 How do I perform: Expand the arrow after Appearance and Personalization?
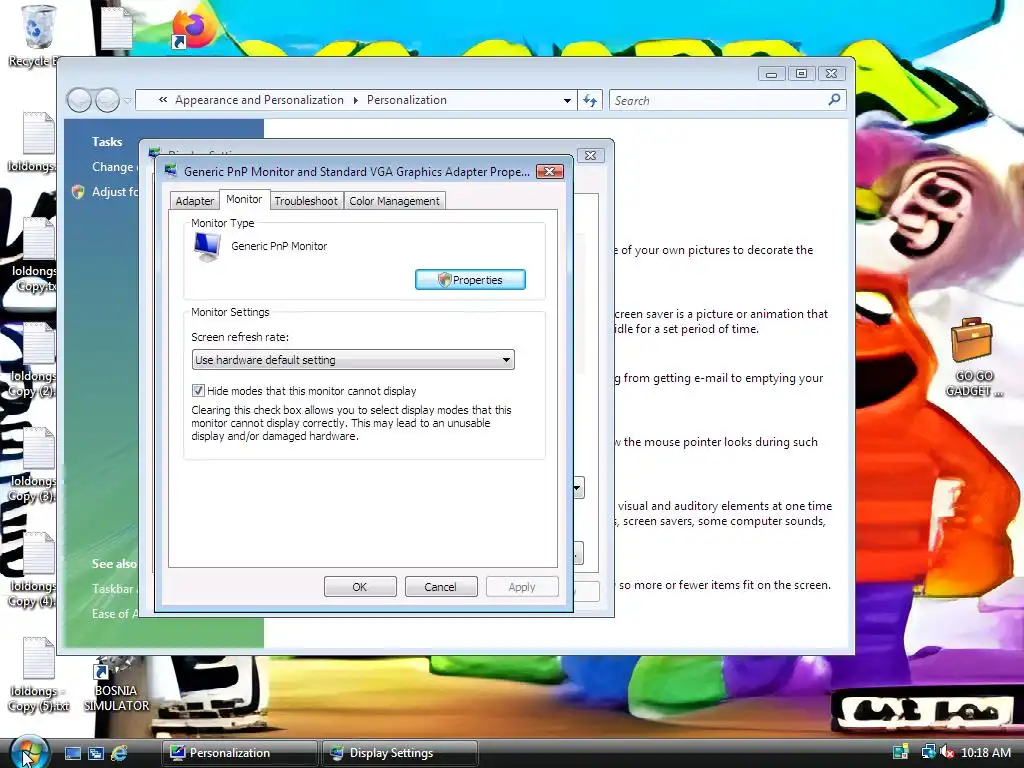356,100
